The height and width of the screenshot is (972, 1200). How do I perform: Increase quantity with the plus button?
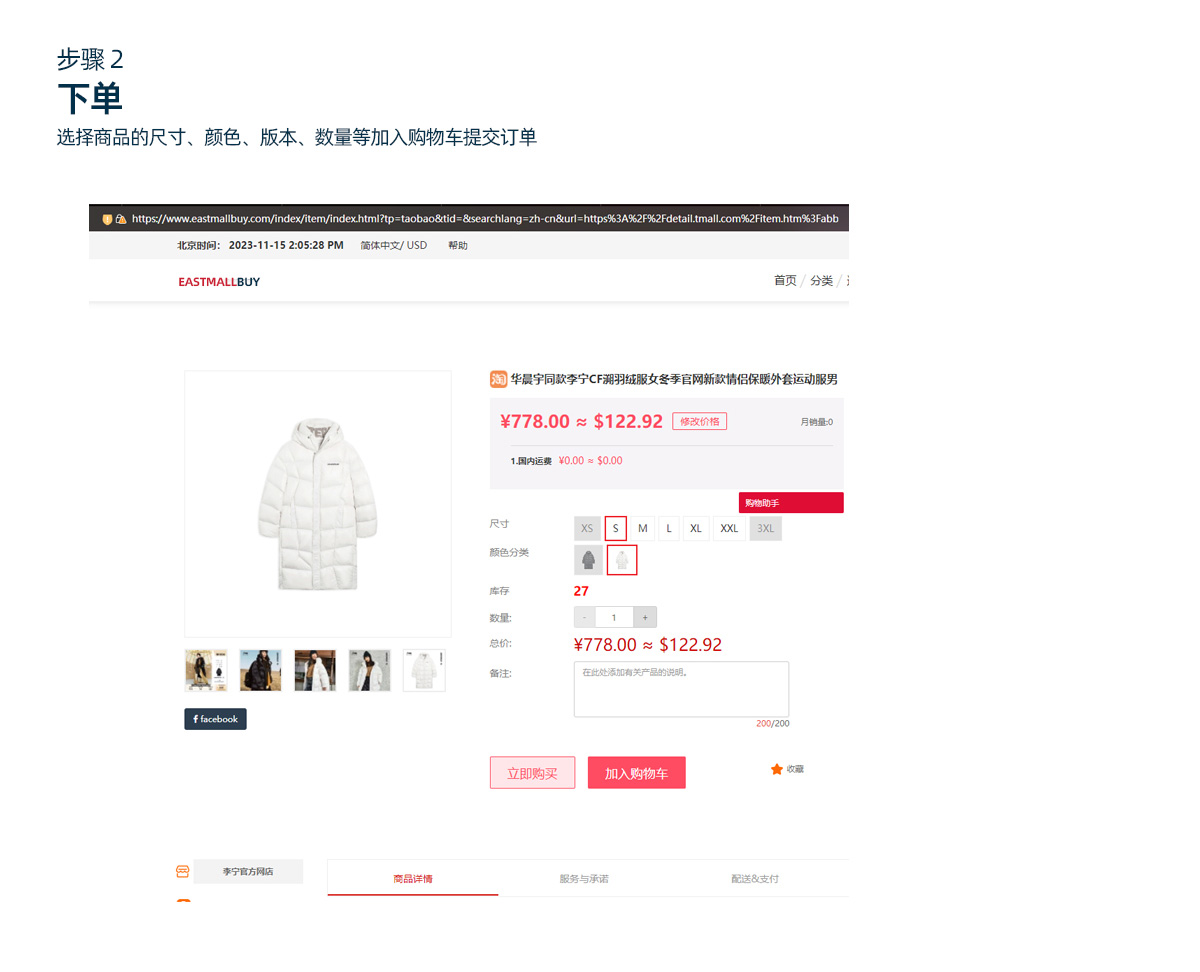click(x=645, y=617)
